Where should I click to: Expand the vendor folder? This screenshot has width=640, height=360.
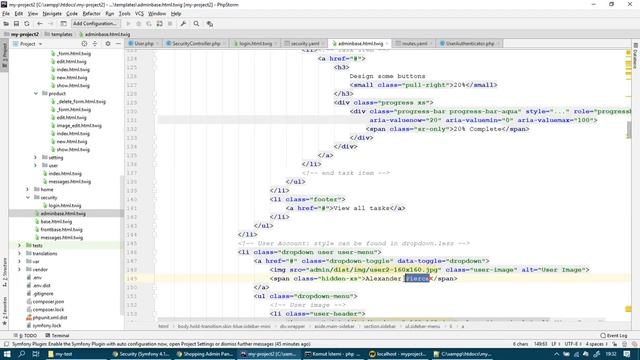19,269
